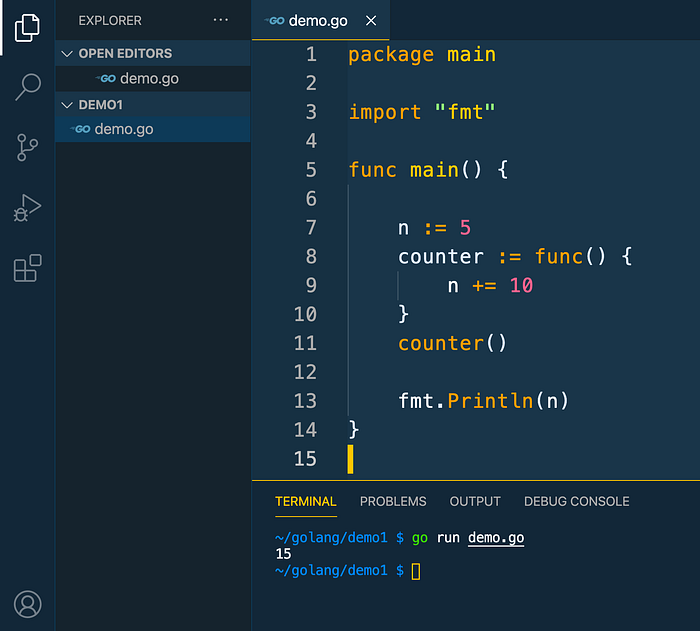Open the Search view in the activity bar

[x=28, y=87]
